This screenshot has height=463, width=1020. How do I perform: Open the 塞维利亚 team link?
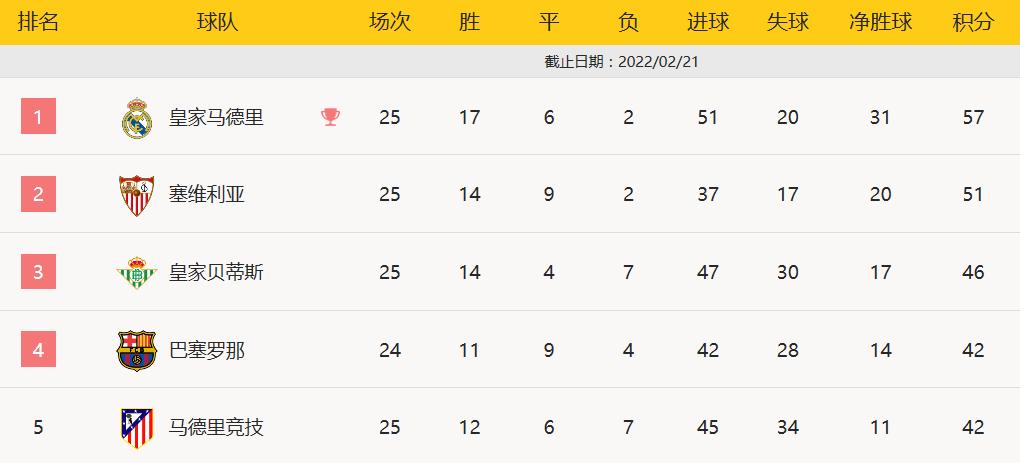coord(207,195)
